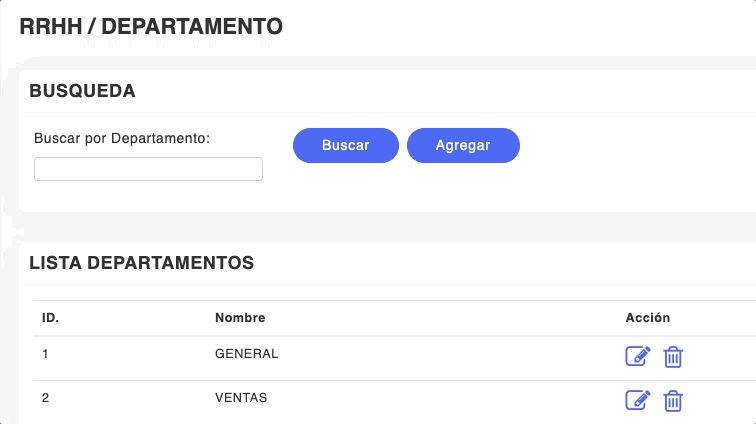Click the LISTA DEPARTAMENTOS heading
Image resolution: width=756 pixels, height=424 pixels.
pos(141,264)
